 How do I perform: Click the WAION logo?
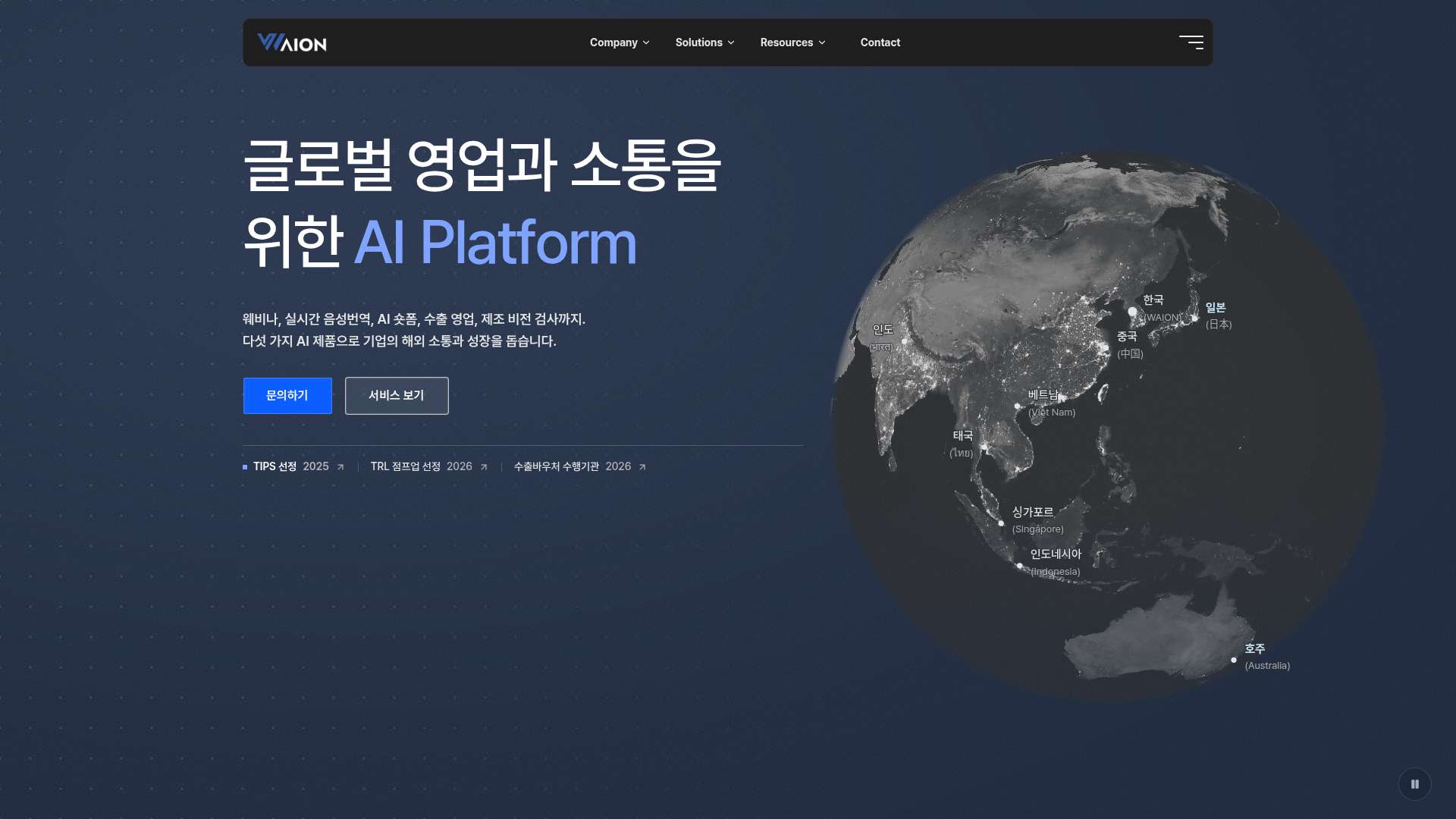coord(292,42)
